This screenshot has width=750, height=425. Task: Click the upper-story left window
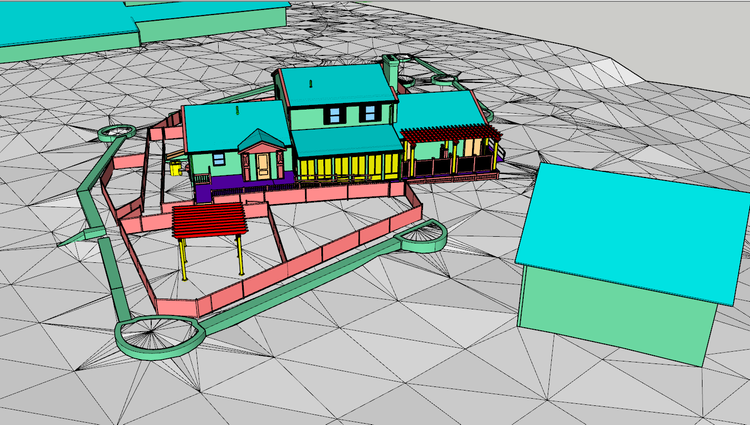(334, 115)
